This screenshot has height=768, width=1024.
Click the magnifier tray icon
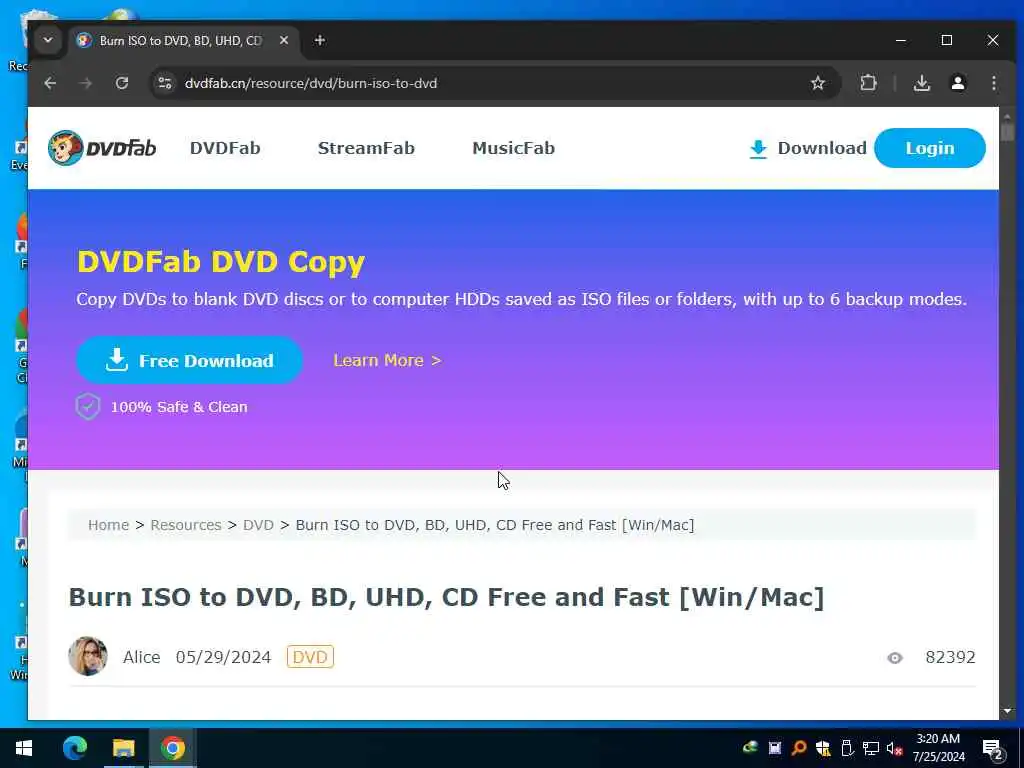[799, 748]
